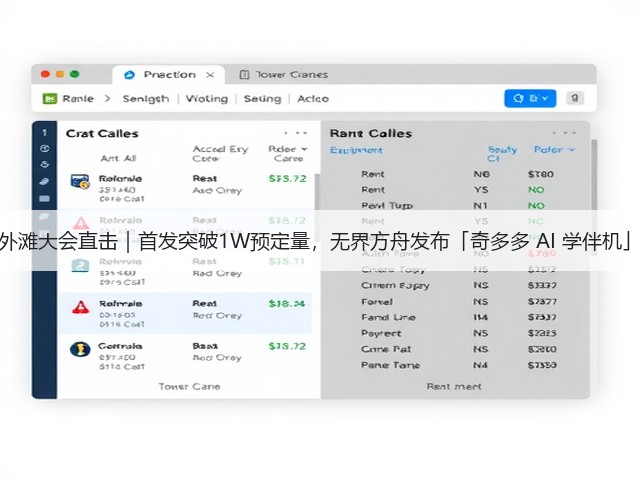Click the Sealy Cl column header

[x=502, y=154]
